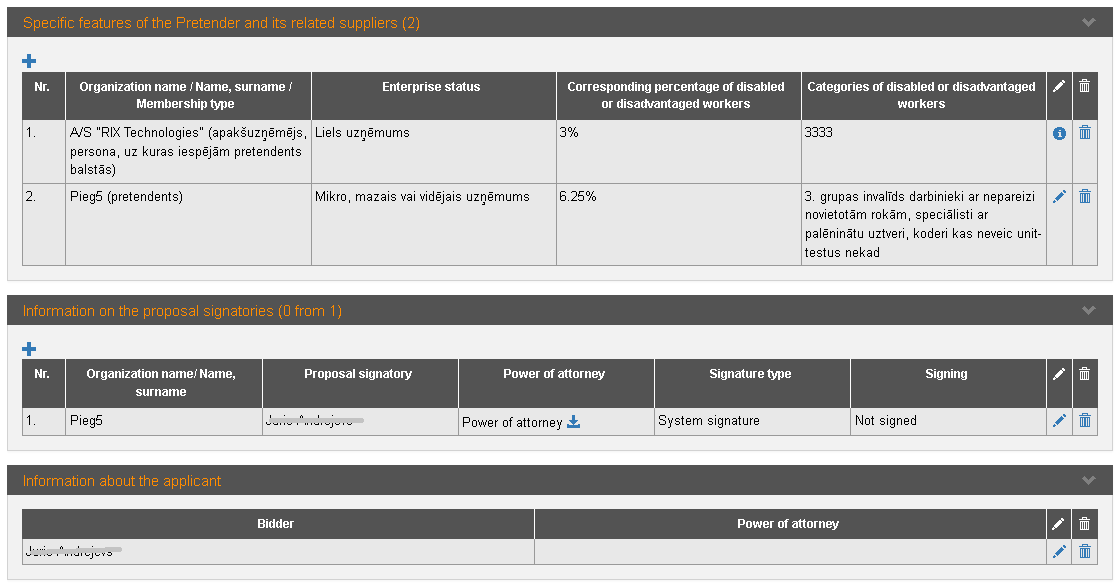Download the Power of attorney file
Viewport: 1116px width, 584px height.
pyautogui.click(x=574, y=422)
